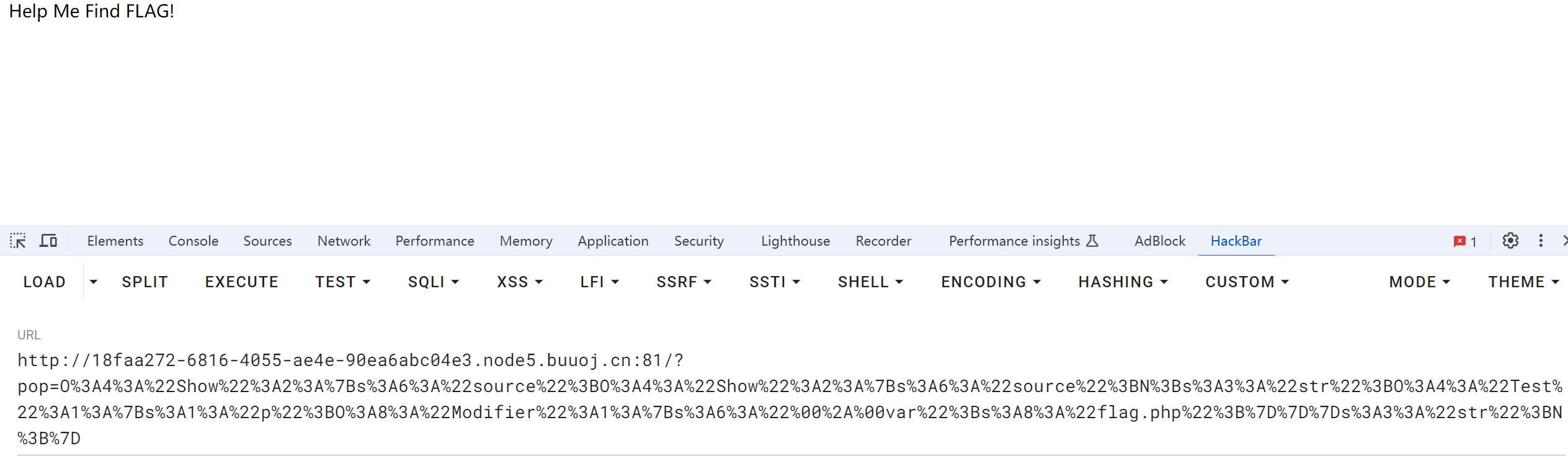Open the THEME dropdown
The width and height of the screenshot is (1568, 456).
pos(1523,282)
